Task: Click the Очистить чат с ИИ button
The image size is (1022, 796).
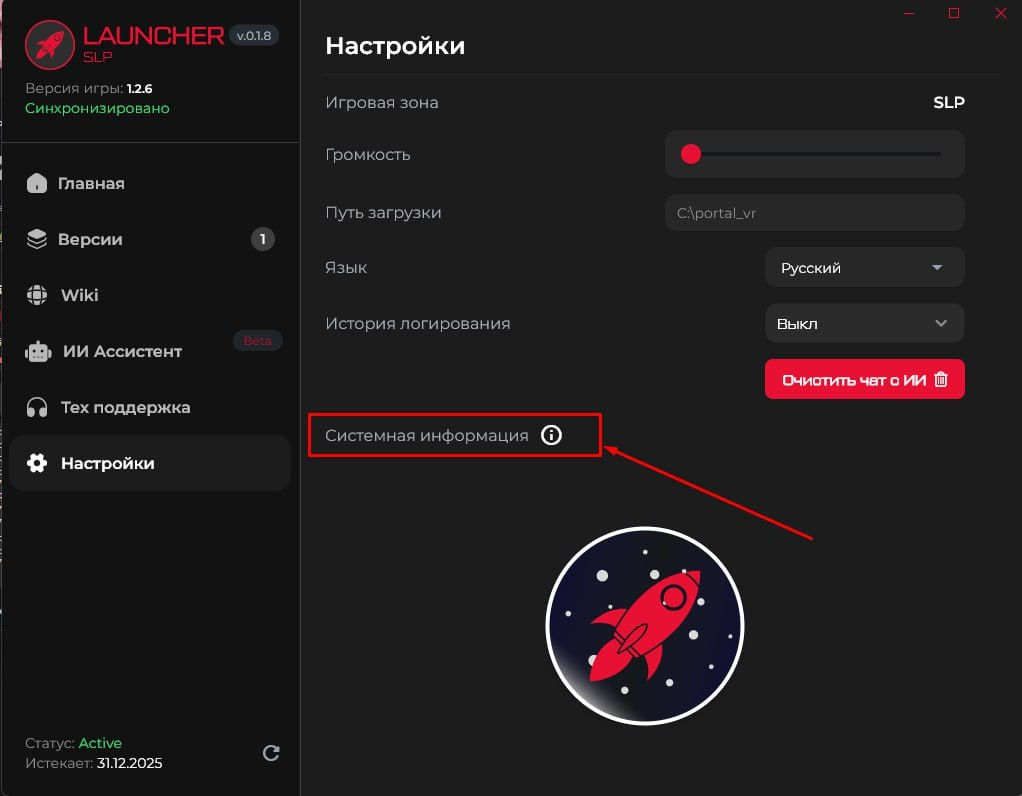Action: tap(864, 379)
